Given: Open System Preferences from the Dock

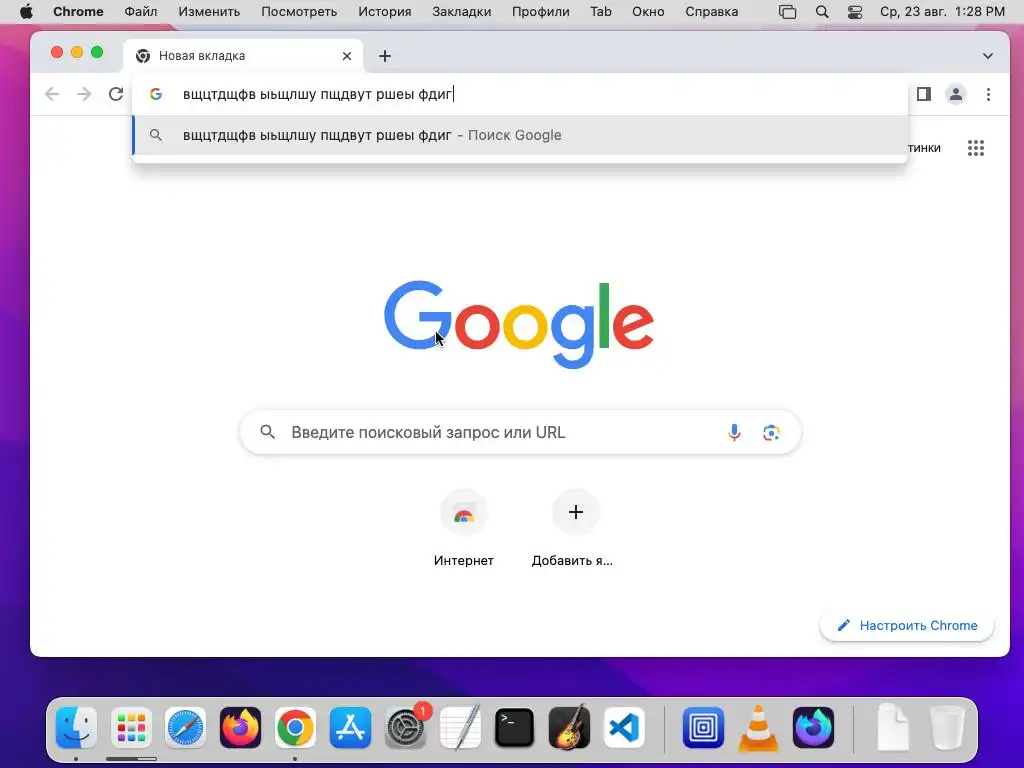Looking at the screenshot, I should tap(405, 727).
